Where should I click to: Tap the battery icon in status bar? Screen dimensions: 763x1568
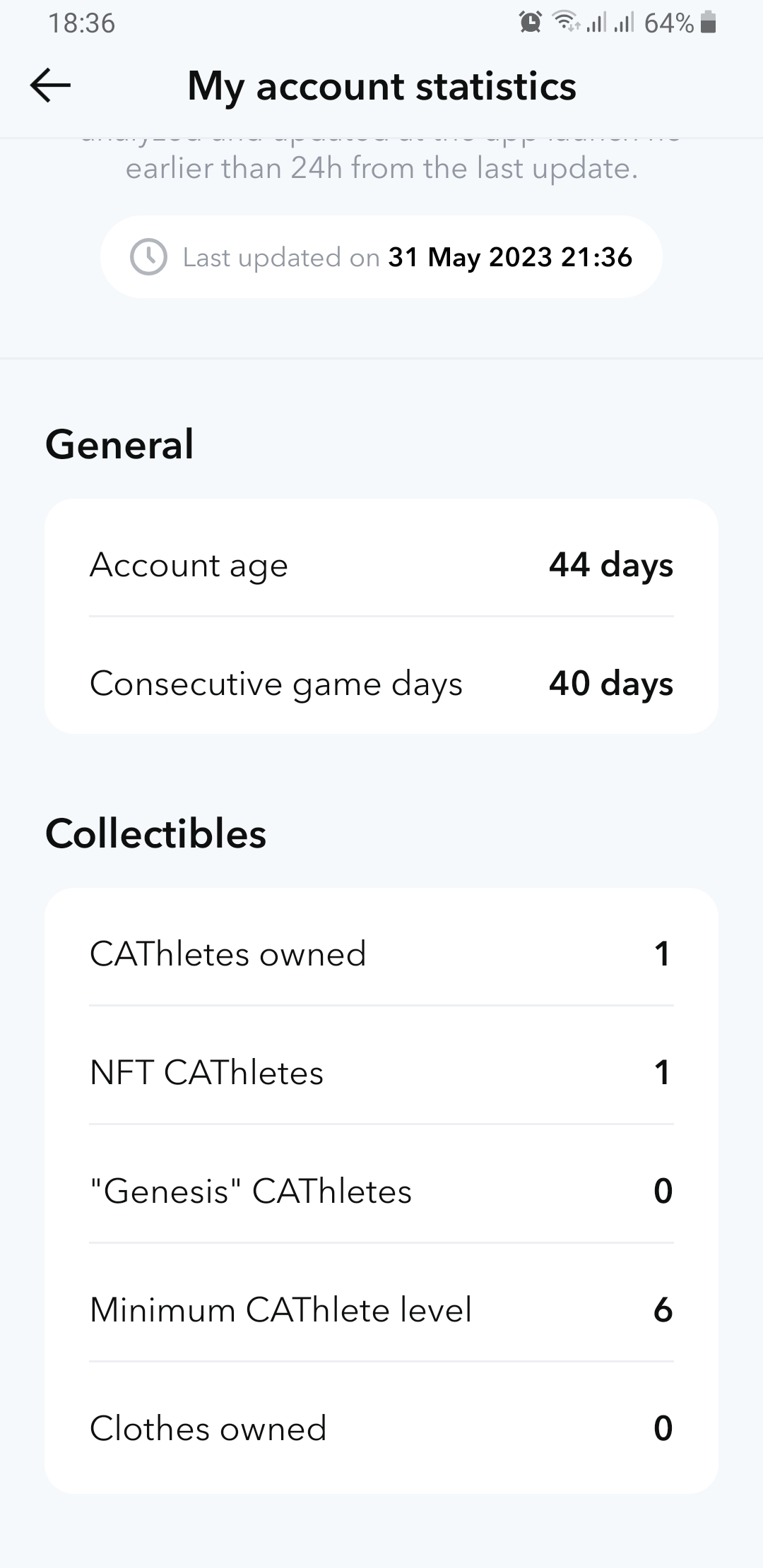tap(708, 23)
